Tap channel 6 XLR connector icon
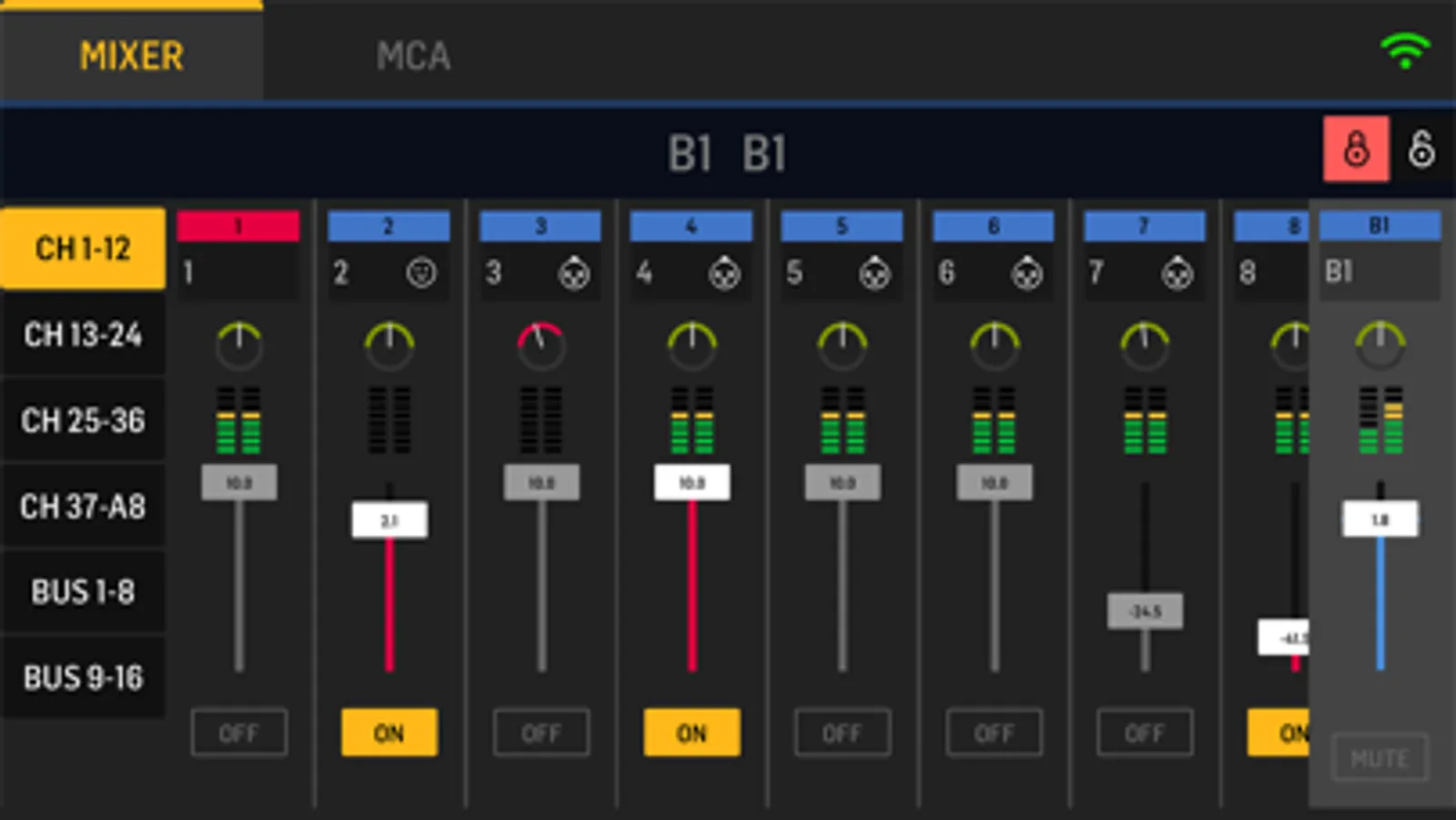The image size is (1456, 820). pos(1026,272)
